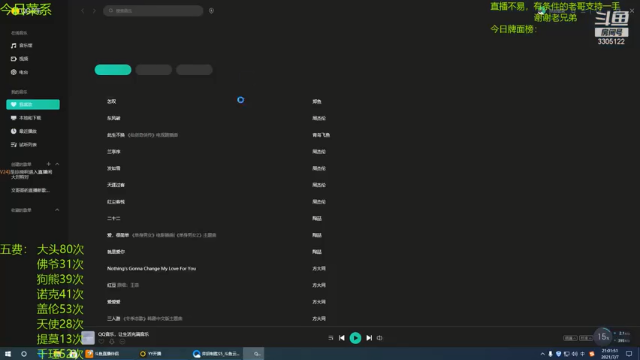Add a new playlist with plus icon
Screen dimensions: 640x360
pyautogui.click(x=48, y=164)
